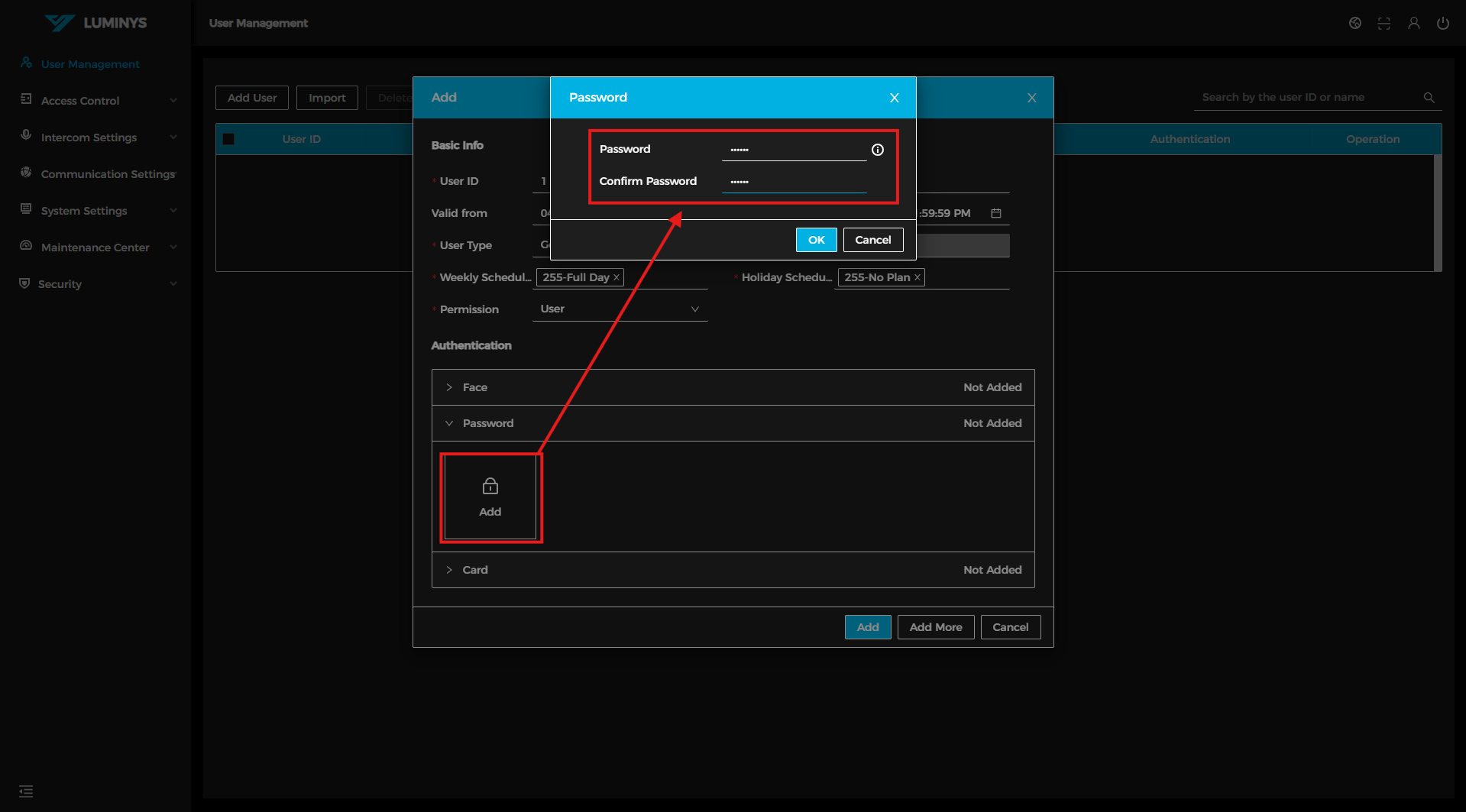Click Cancel in Password dialog

(872, 240)
